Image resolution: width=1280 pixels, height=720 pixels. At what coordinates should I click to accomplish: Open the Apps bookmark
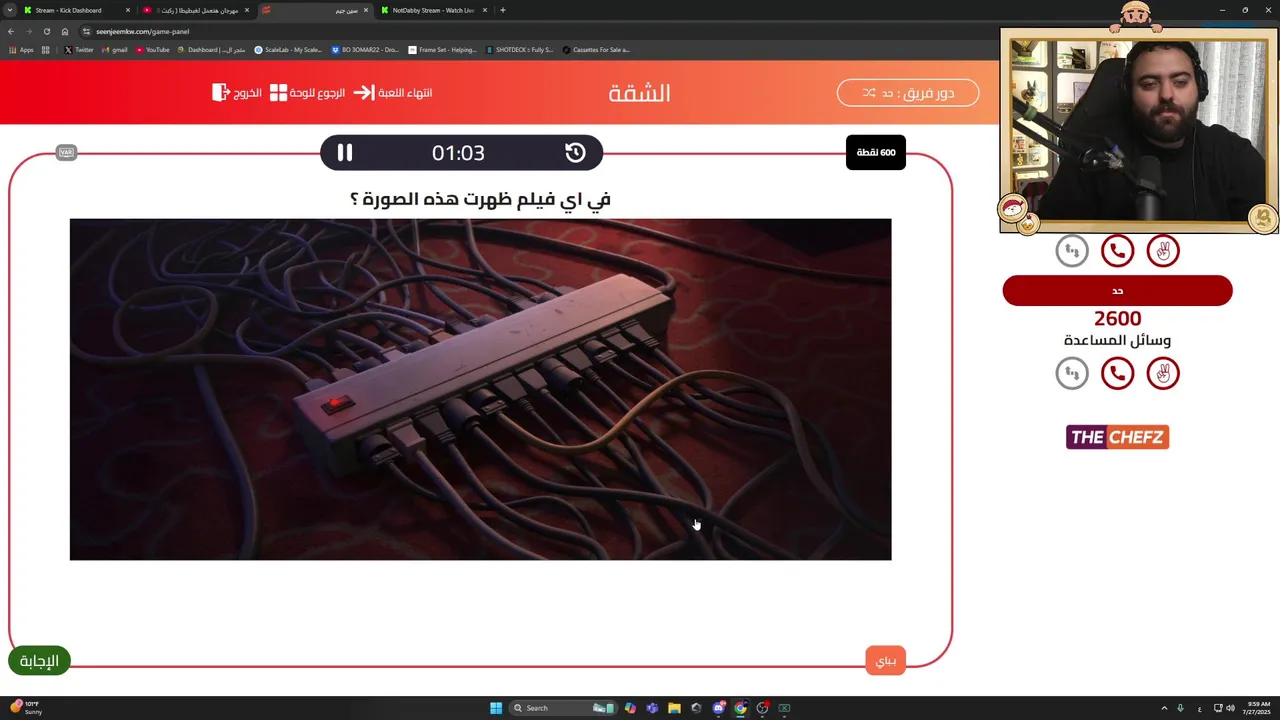point(21,49)
